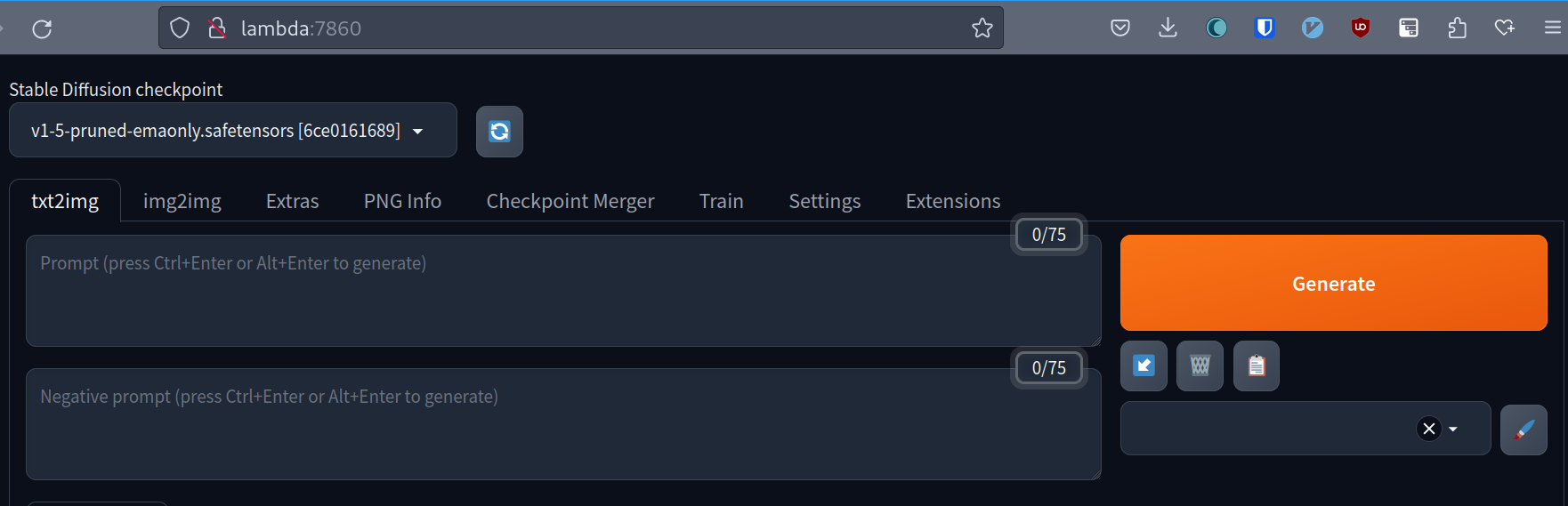Open the Firefox hamburger menu

pyautogui.click(x=1552, y=28)
